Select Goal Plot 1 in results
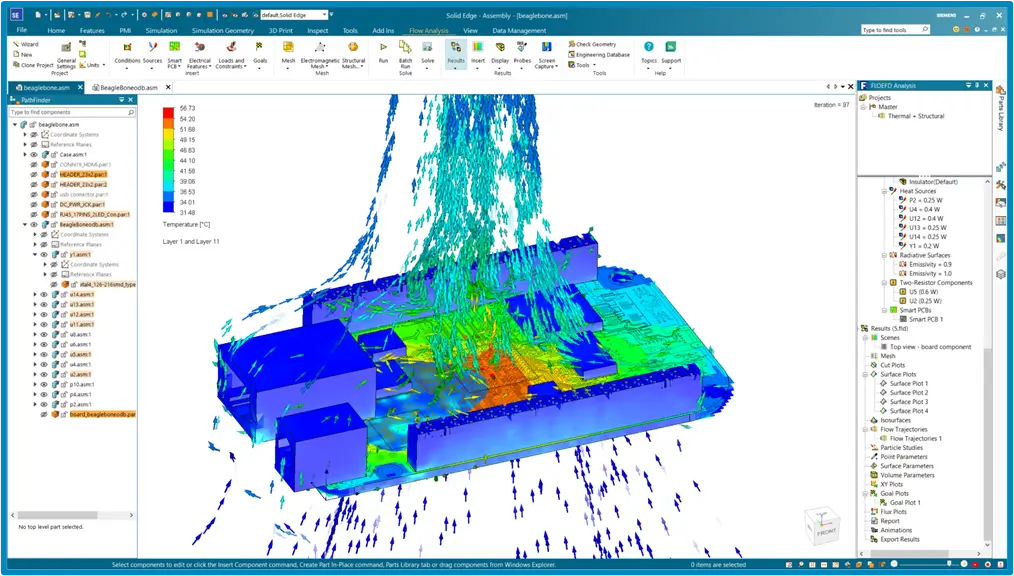The height and width of the screenshot is (576, 1014). click(907, 503)
